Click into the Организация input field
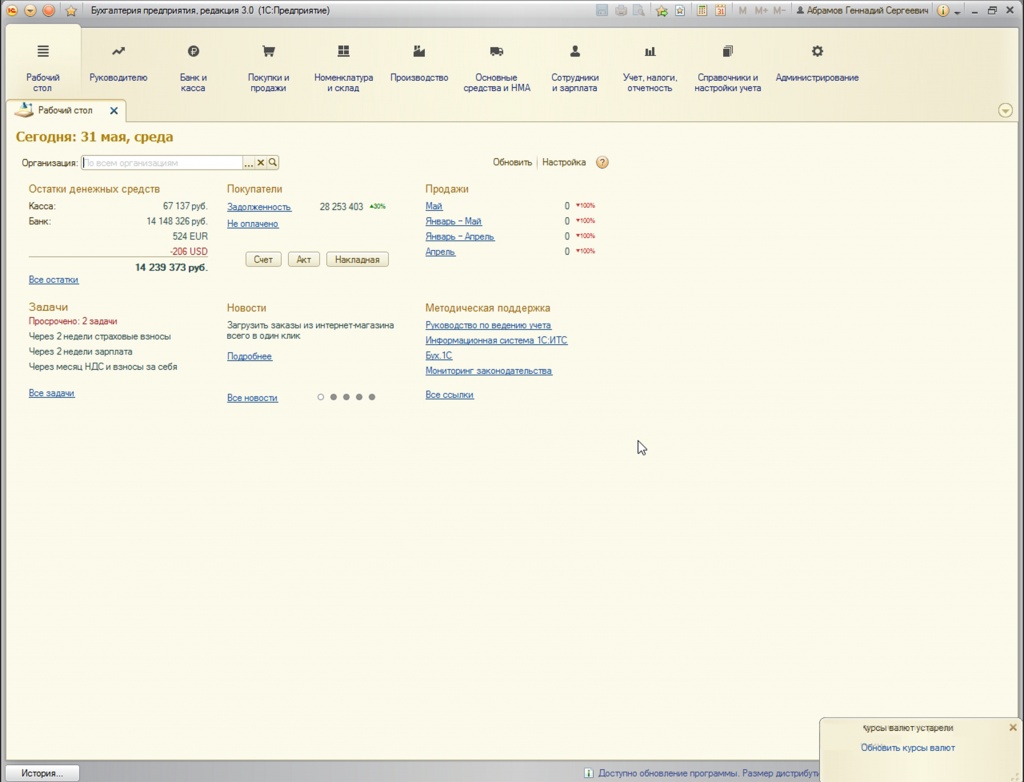1024x782 pixels. point(162,163)
